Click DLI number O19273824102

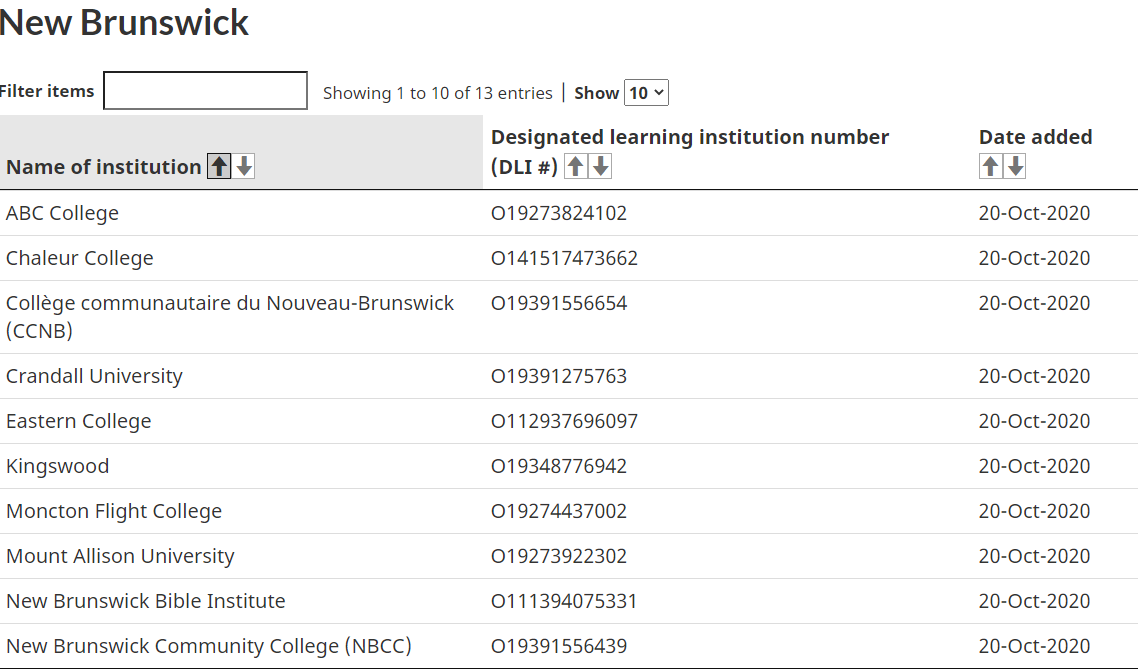tap(559, 213)
